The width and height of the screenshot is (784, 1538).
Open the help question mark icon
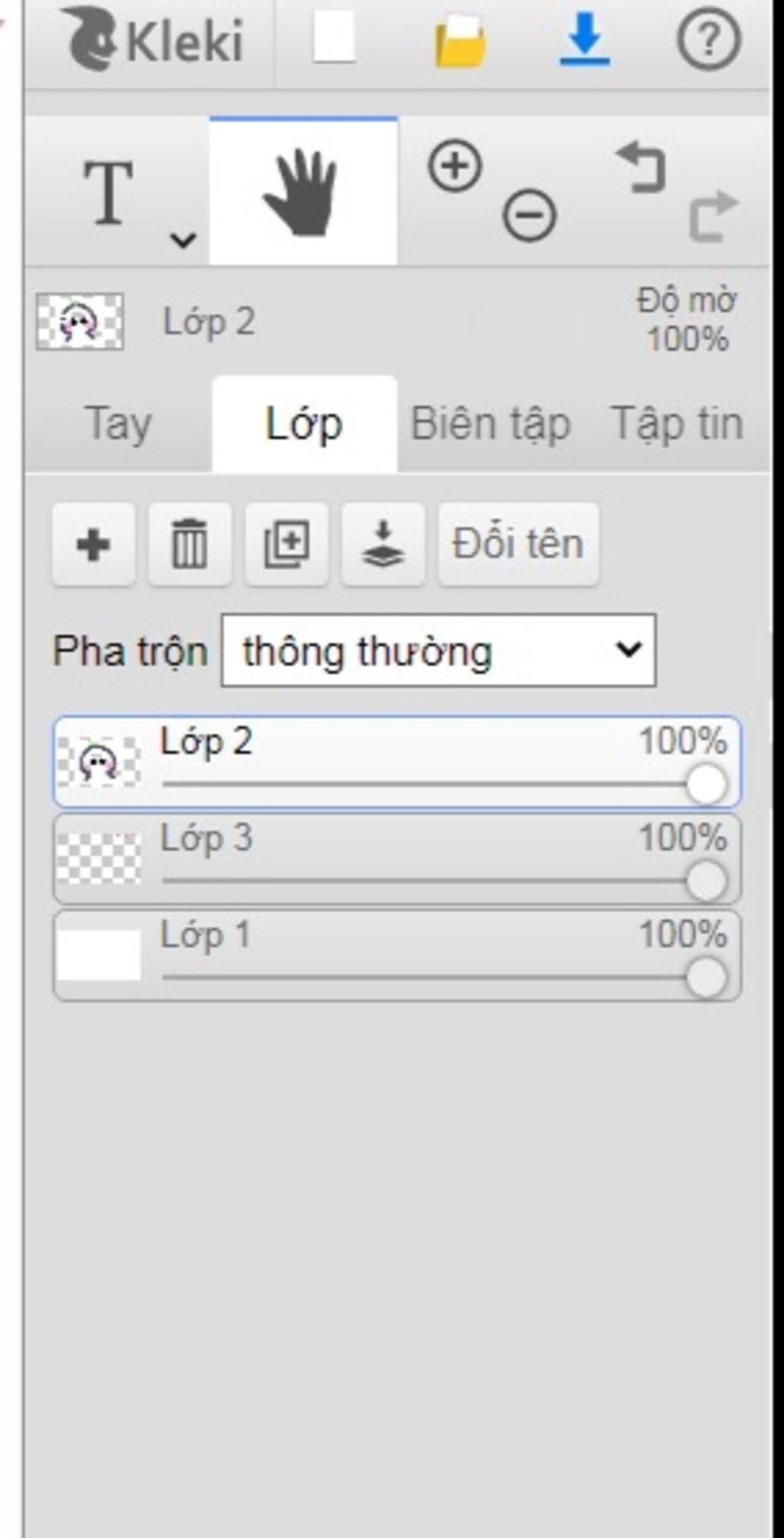point(709,38)
